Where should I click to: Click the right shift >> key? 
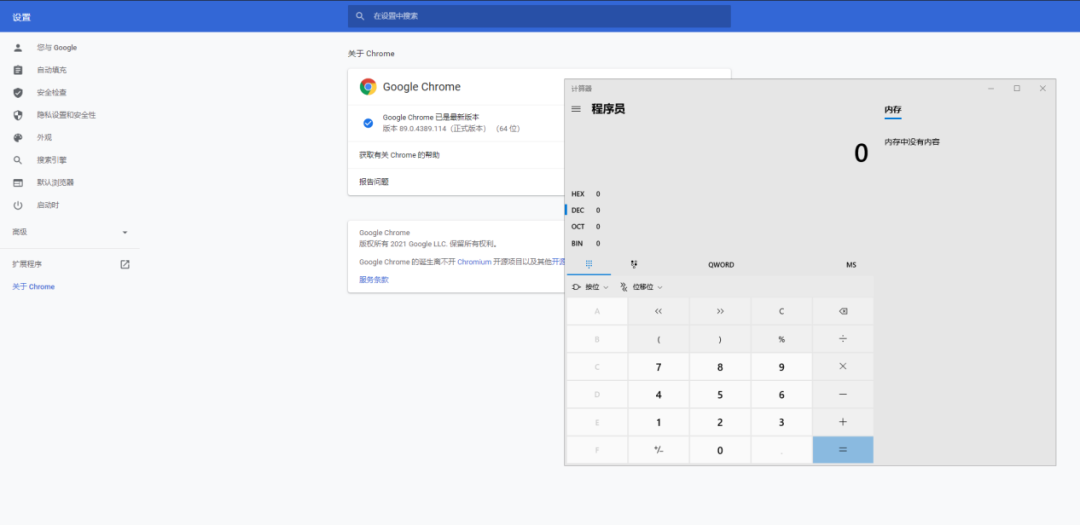720,311
